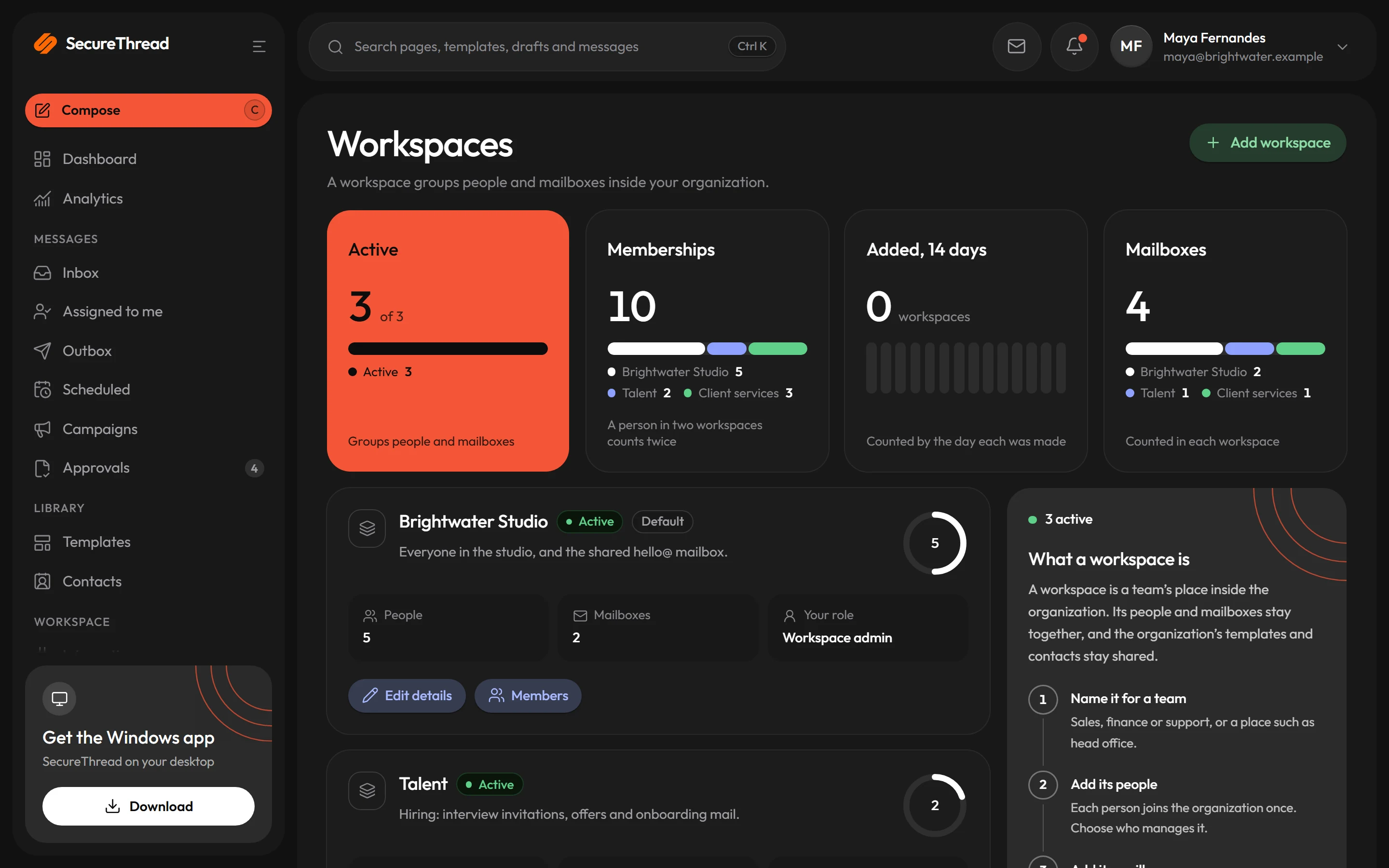This screenshot has width=1389, height=868.
Task: Click step 1 Name it for a team
Action: click(x=1128, y=699)
